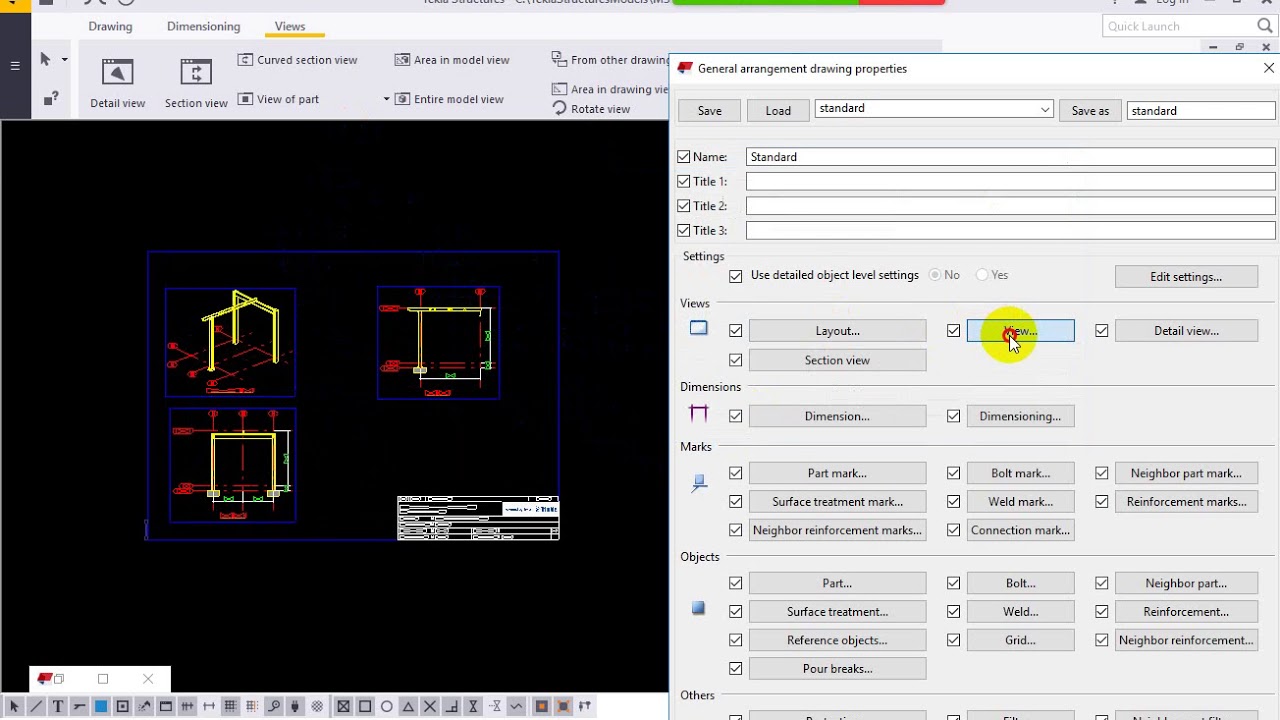1280x720 pixels.
Task: Select View of part command
Action: 278,99
